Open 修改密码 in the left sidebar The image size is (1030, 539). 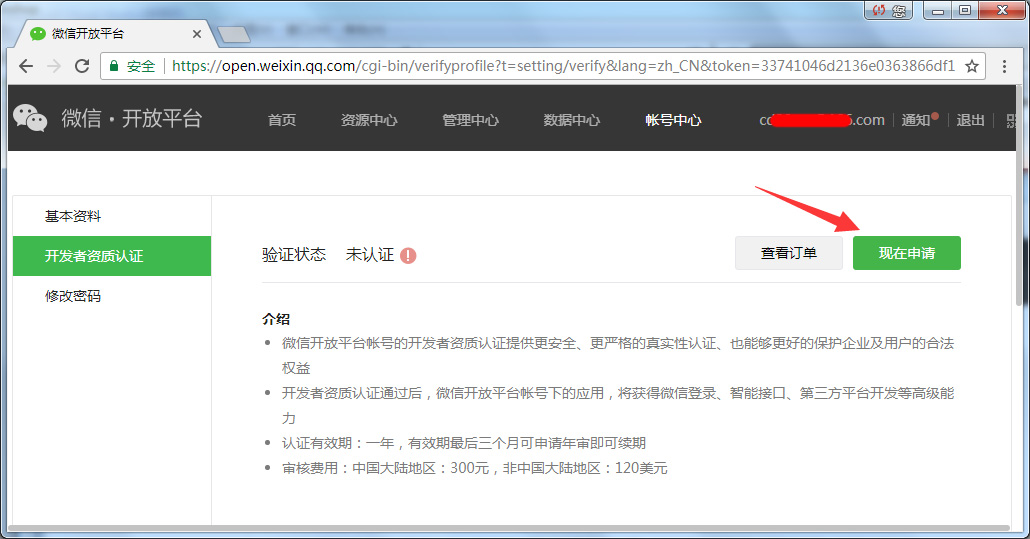(x=73, y=296)
